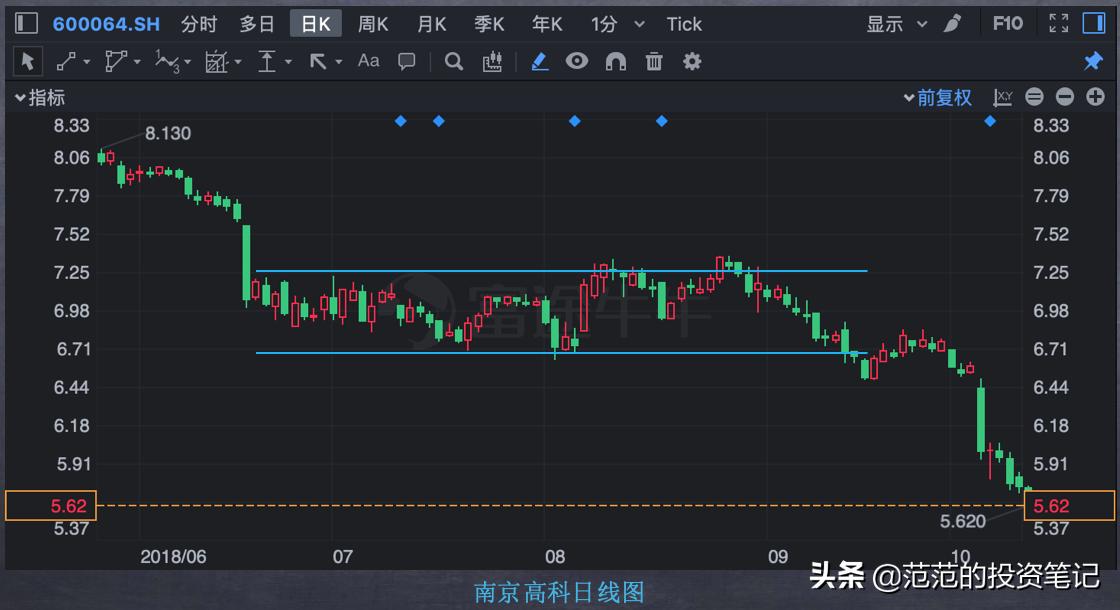The height and width of the screenshot is (610, 1120).
Task: Open the F10 stock info page
Action: (x=1008, y=22)
